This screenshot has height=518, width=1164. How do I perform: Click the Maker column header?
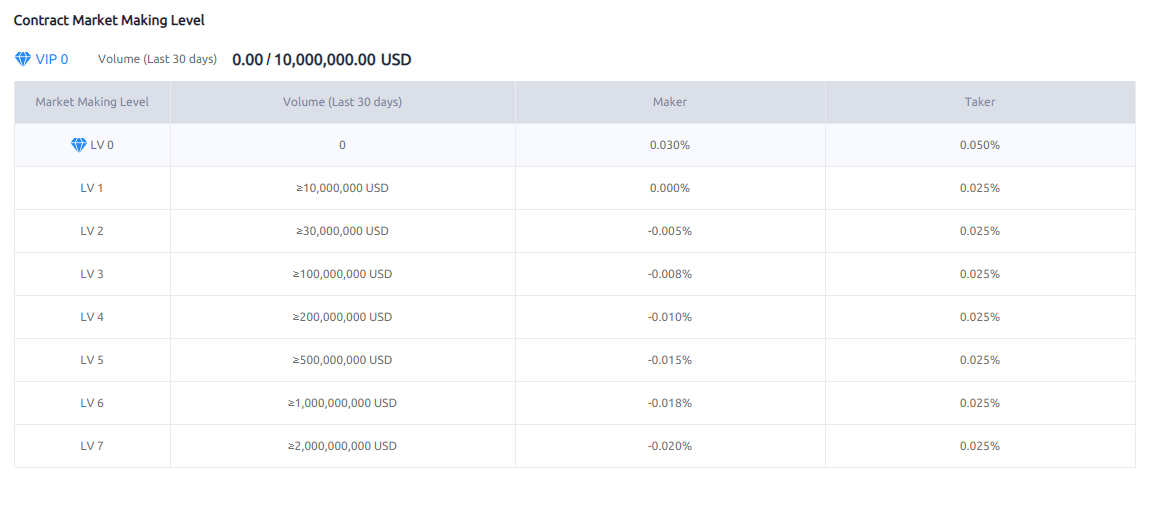click(x=670, y=102)
